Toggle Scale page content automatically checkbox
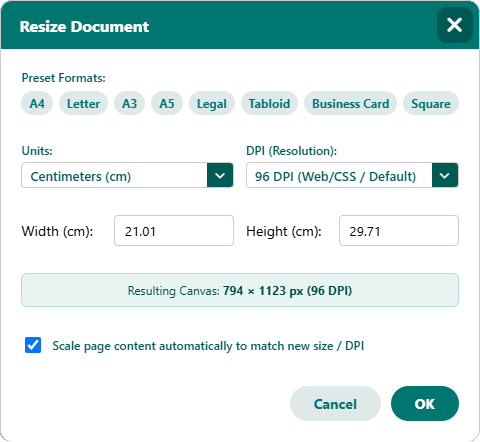The width and height of the screenshot is (480, 442). [x=33, y=345]
